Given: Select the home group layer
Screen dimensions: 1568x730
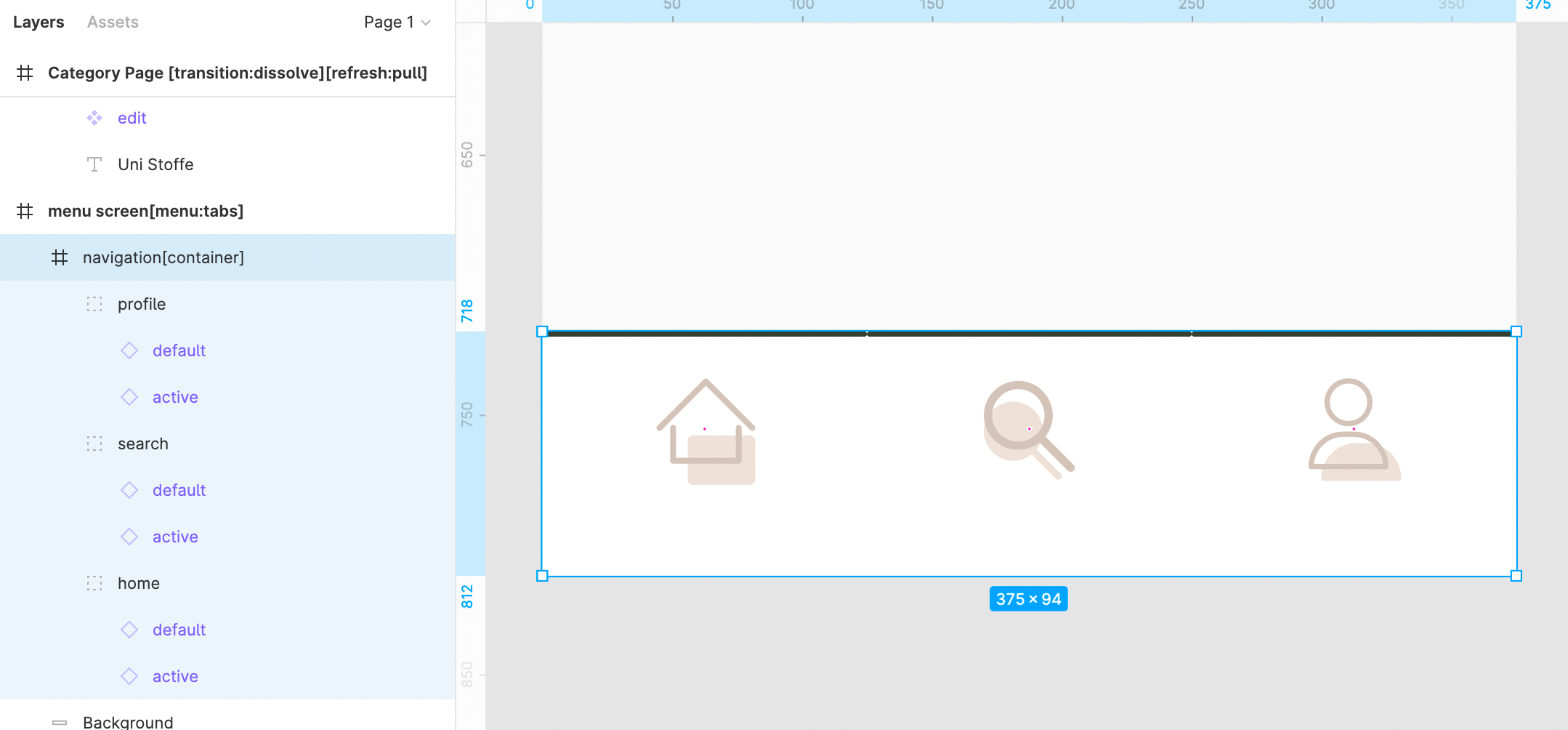Looking at the screenshot, I should [227, 583].
